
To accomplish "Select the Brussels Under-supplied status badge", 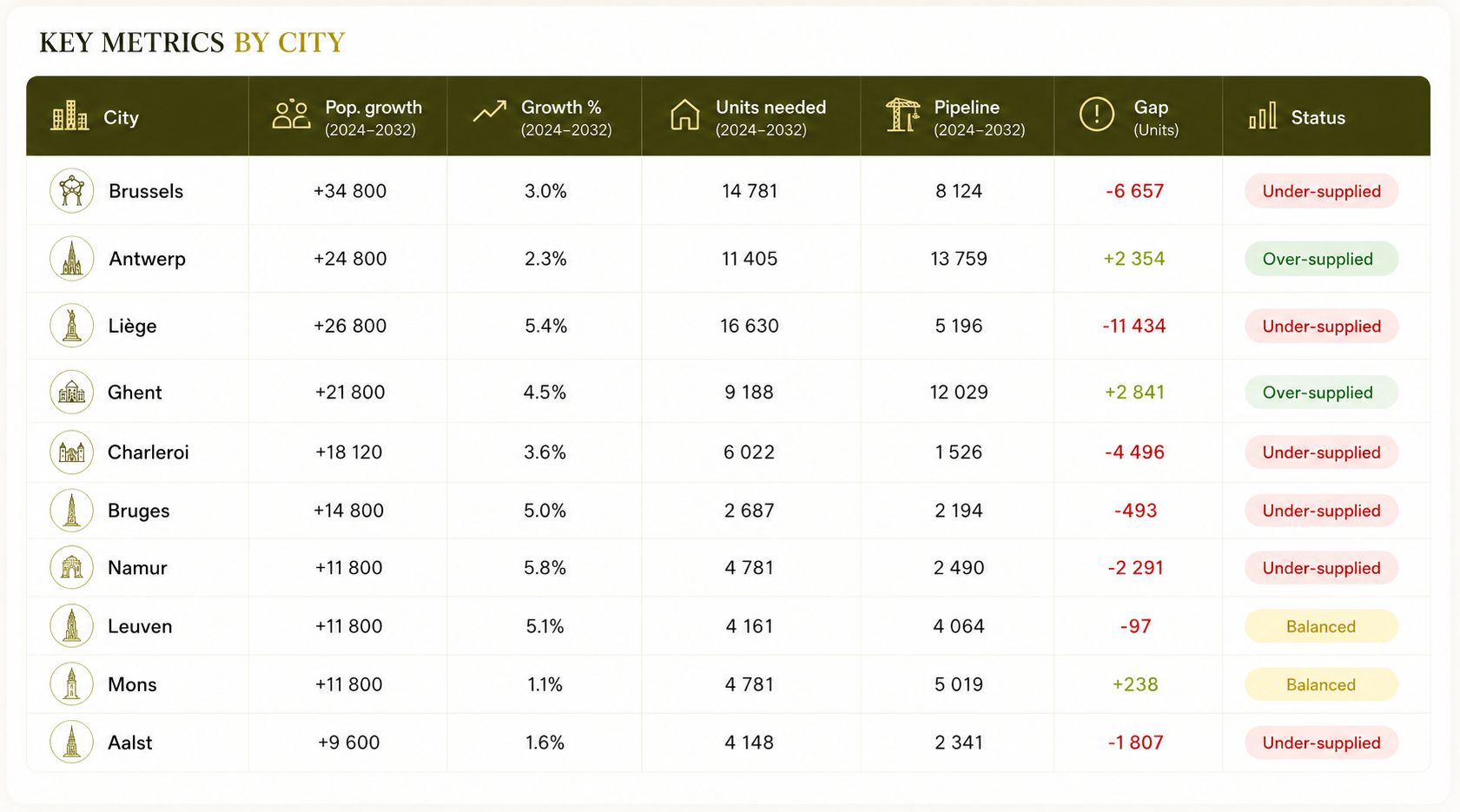I will pos(1321,191).
